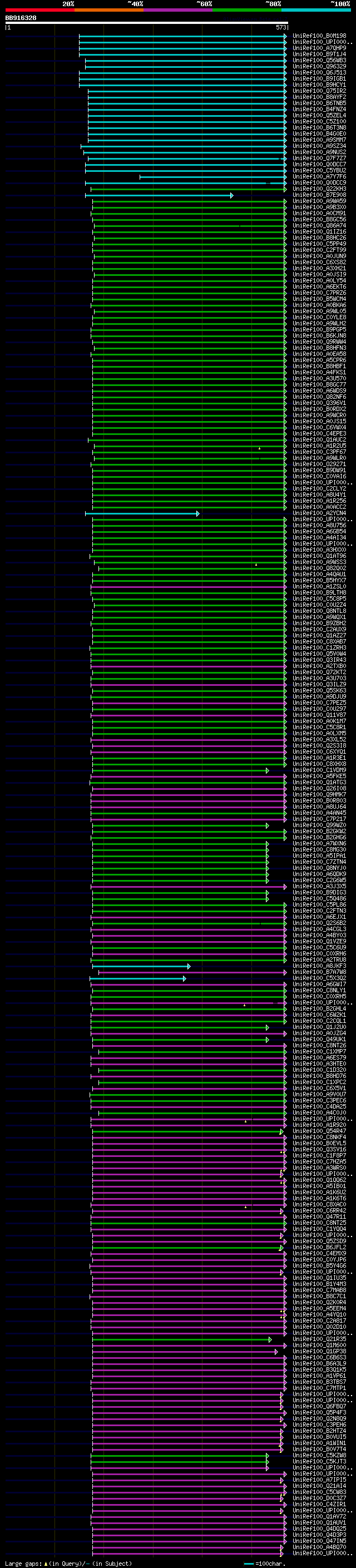Image resolution: width=356 pixels, height=1568 pixels.
Task: Click the white BB916328 query bar
Action: pyautogui.click(x=147, y=23)
